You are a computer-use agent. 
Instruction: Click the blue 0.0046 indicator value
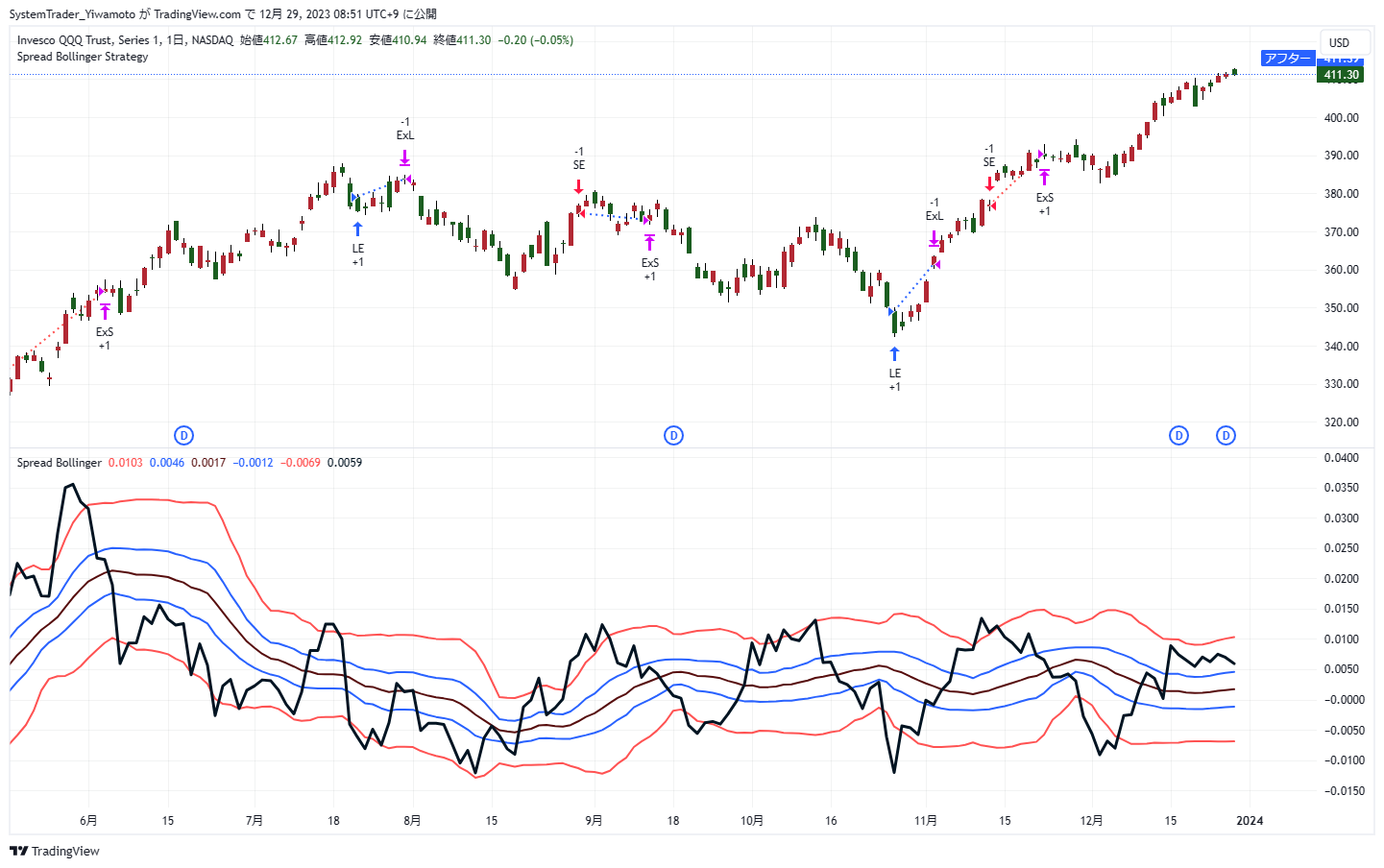click(x=167, y=463)
